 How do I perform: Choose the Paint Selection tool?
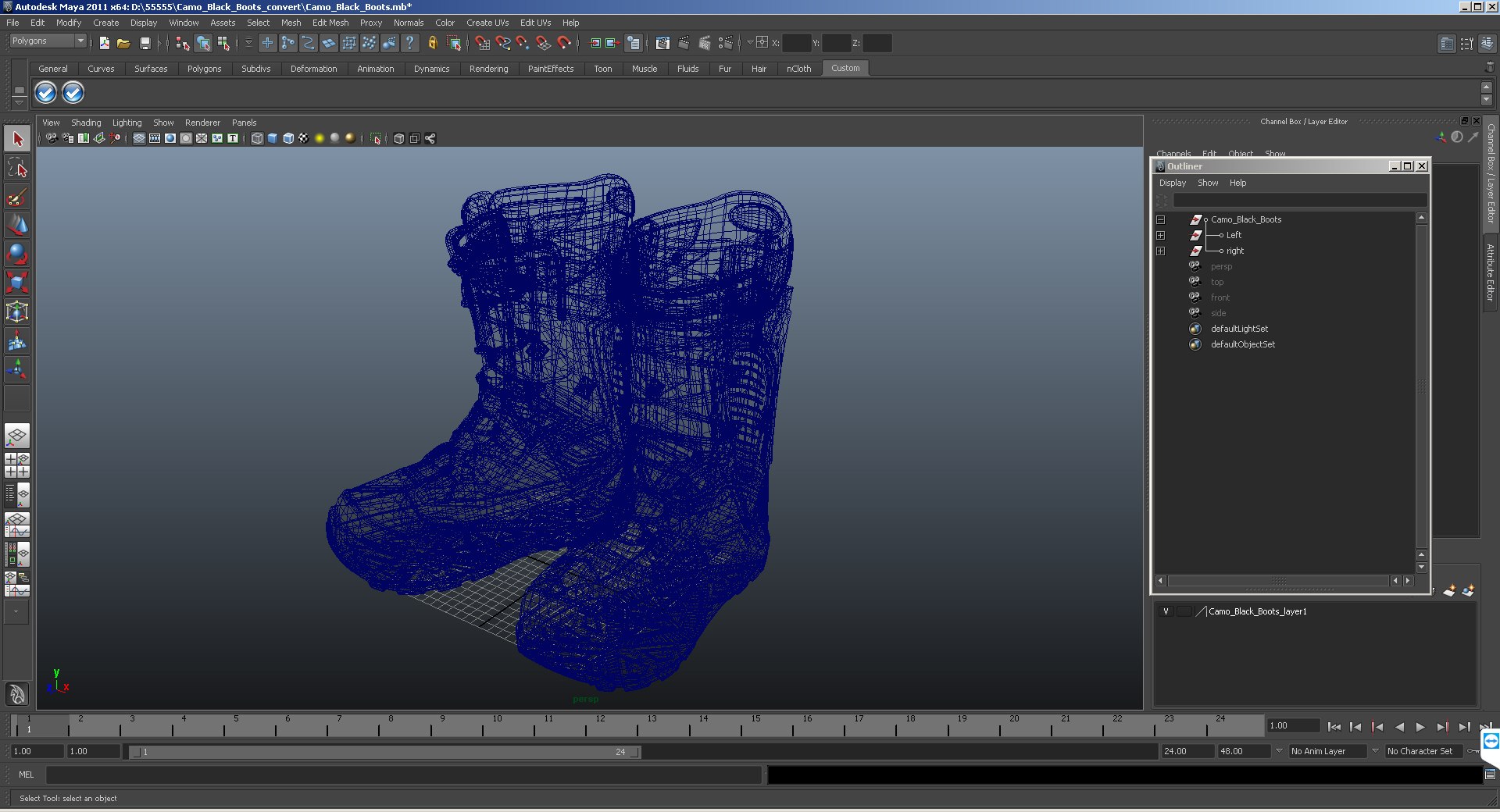pyautogui.click(x=17, y=197)
